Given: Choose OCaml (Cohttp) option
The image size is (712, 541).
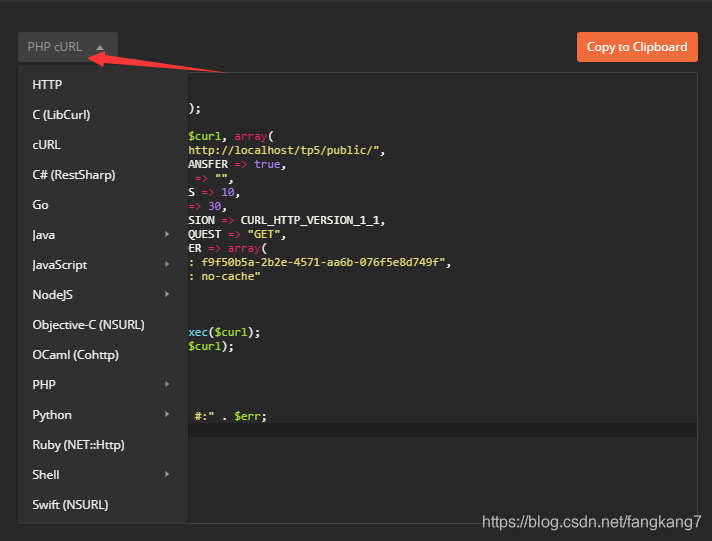Looking at the screenshot, I should (103, 355).
